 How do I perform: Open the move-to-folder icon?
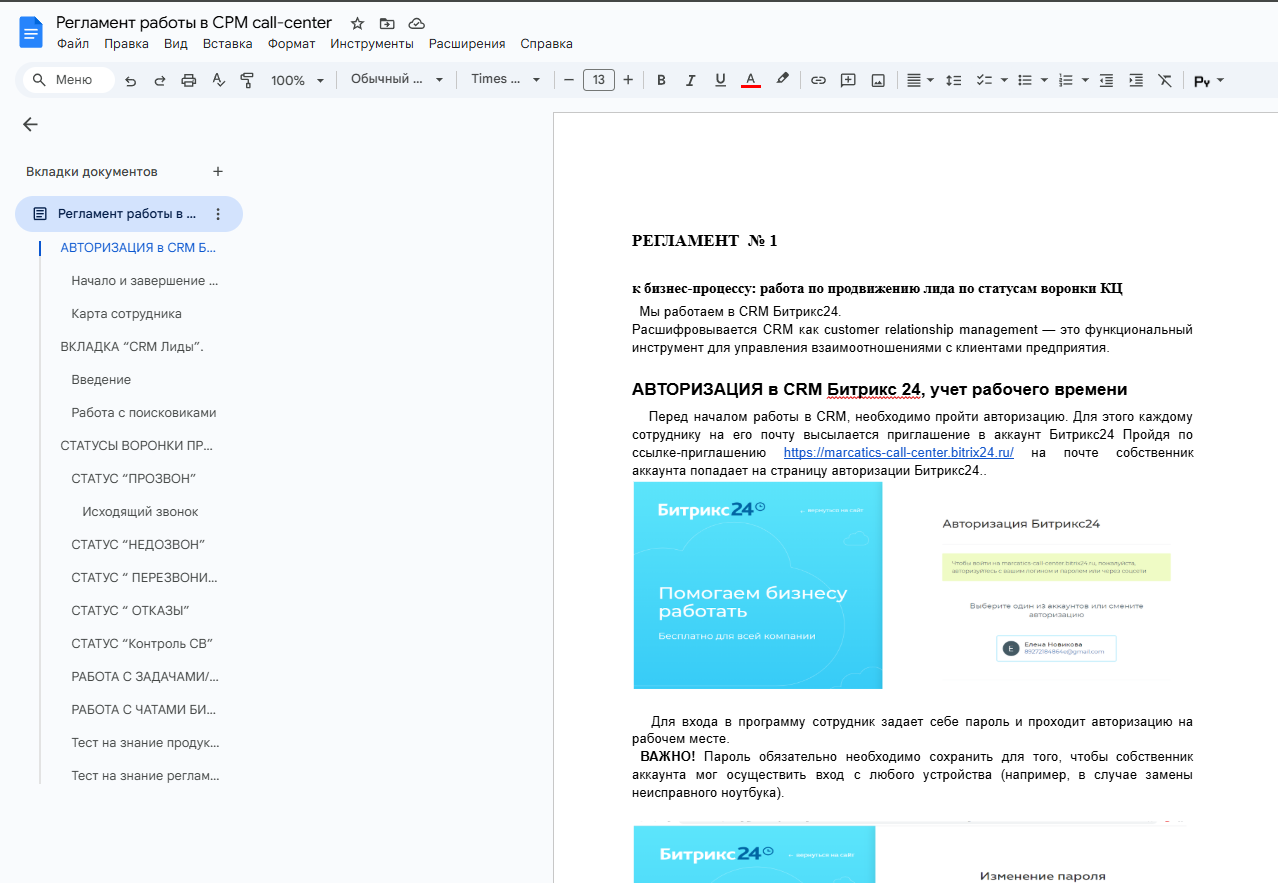click(x=387, y=23)
